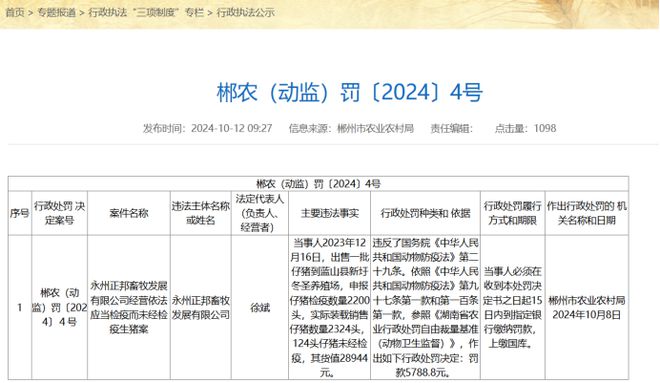Click the 信息来源 郴州市农业农村局 text
The width and height of the screenshot is (660, 383).
point(351,128)
